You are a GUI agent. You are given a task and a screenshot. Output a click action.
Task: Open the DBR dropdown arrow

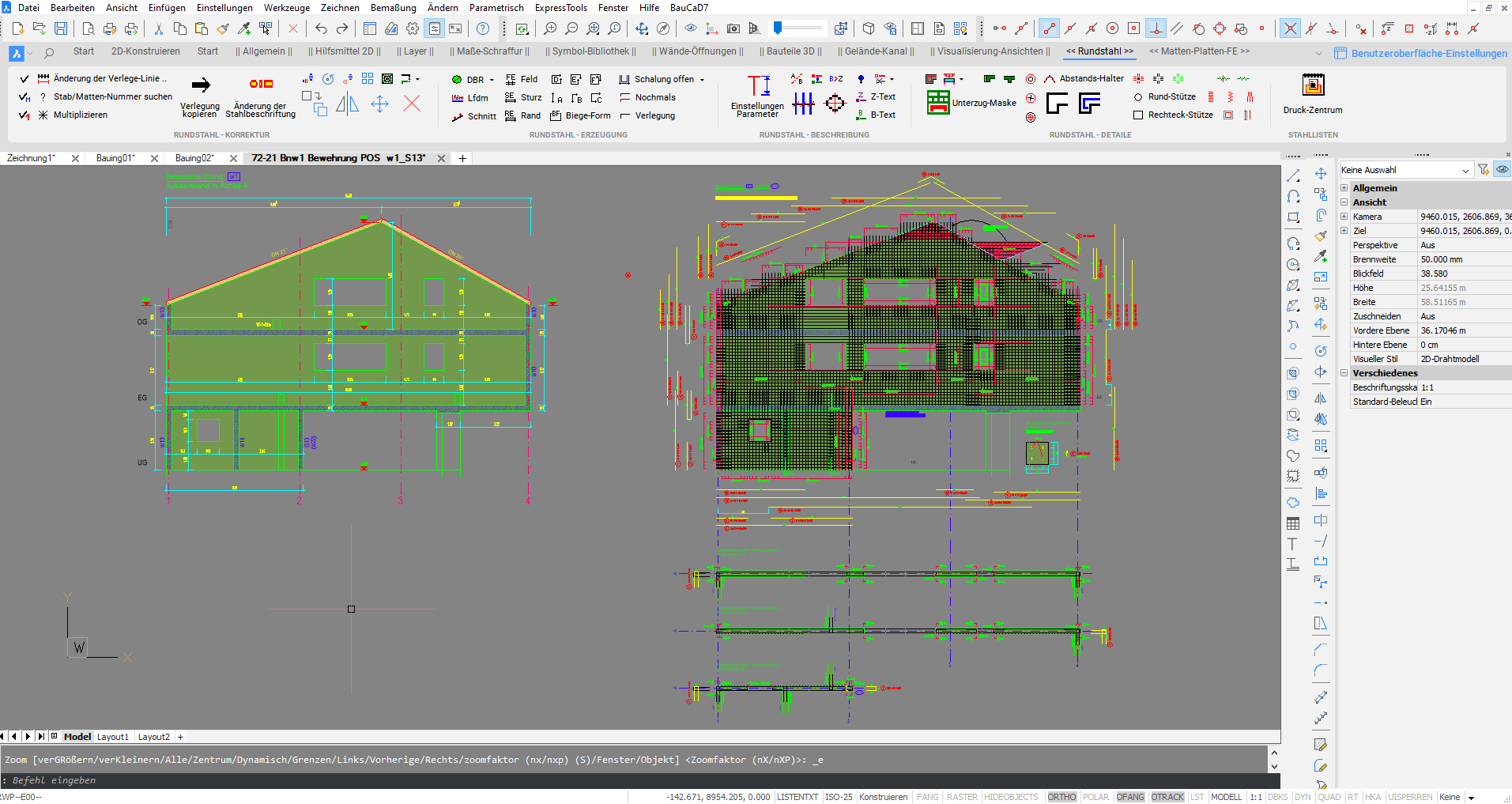(x=492, y=80)
